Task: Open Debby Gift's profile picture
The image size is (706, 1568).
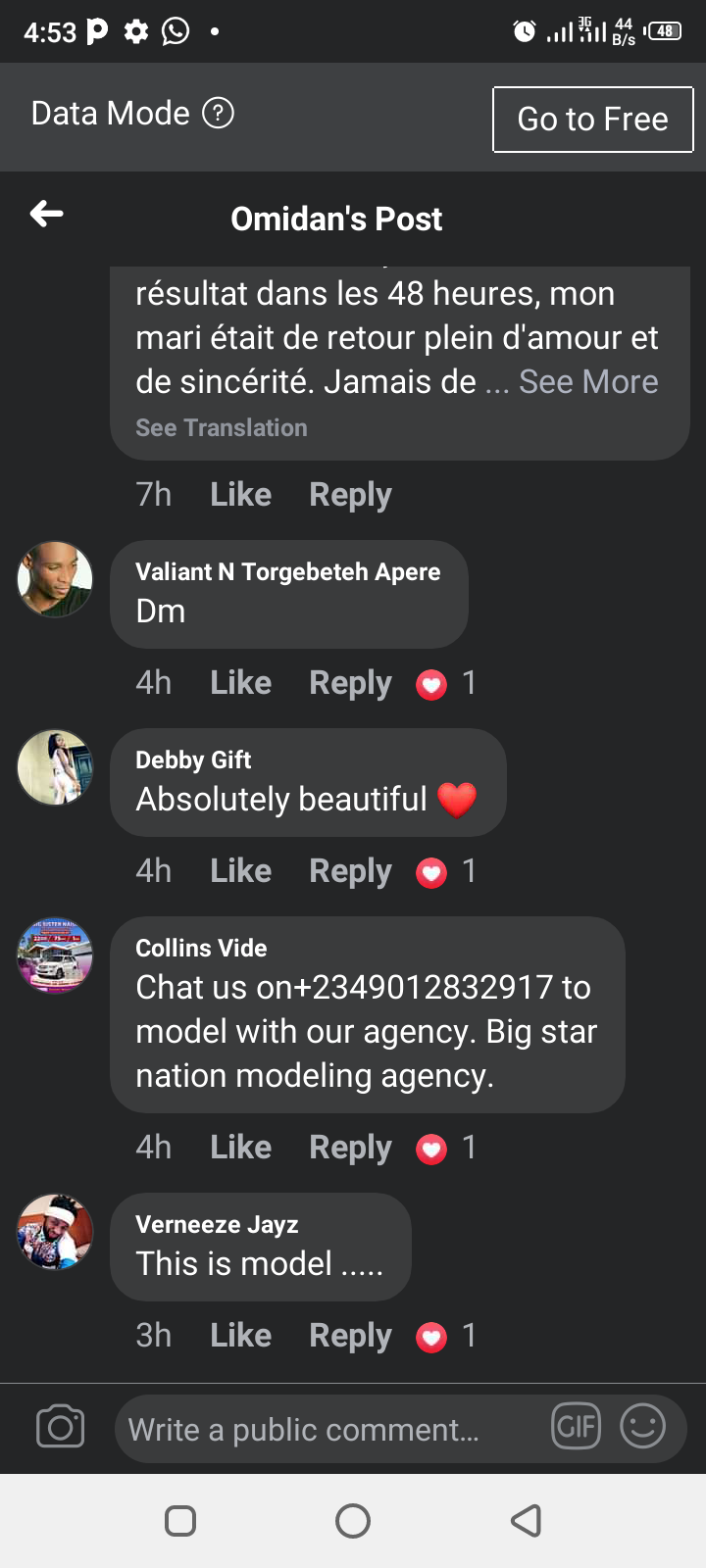Action: click(55, 767)
